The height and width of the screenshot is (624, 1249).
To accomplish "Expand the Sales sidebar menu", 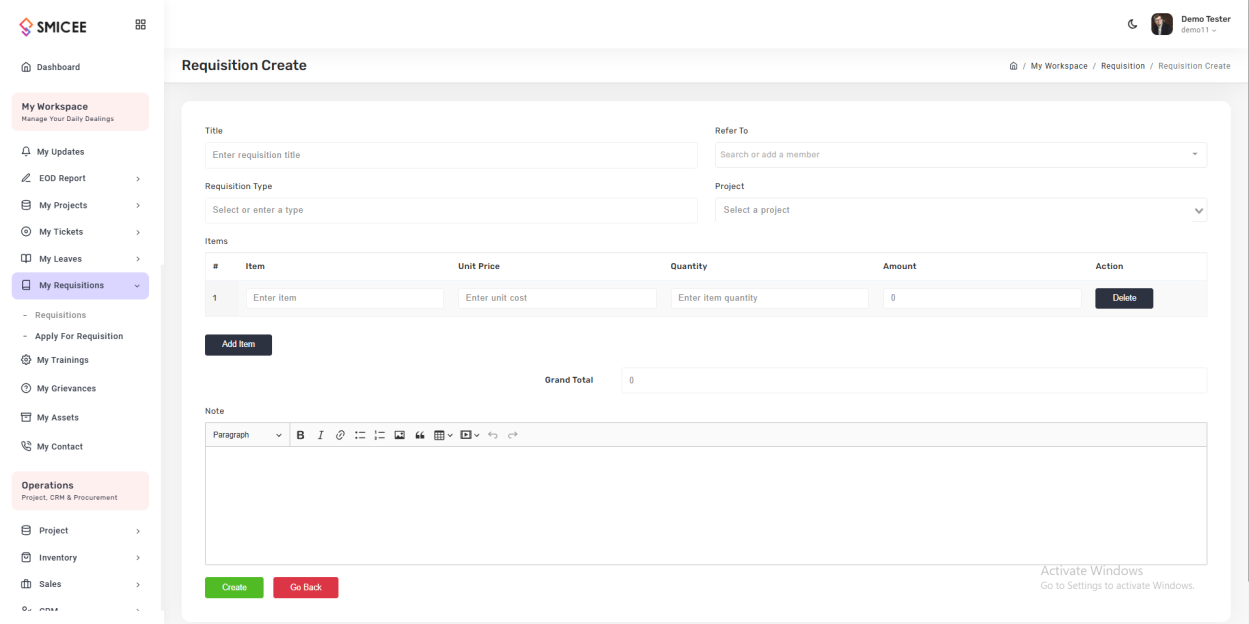I will click(x=80, y=584).
